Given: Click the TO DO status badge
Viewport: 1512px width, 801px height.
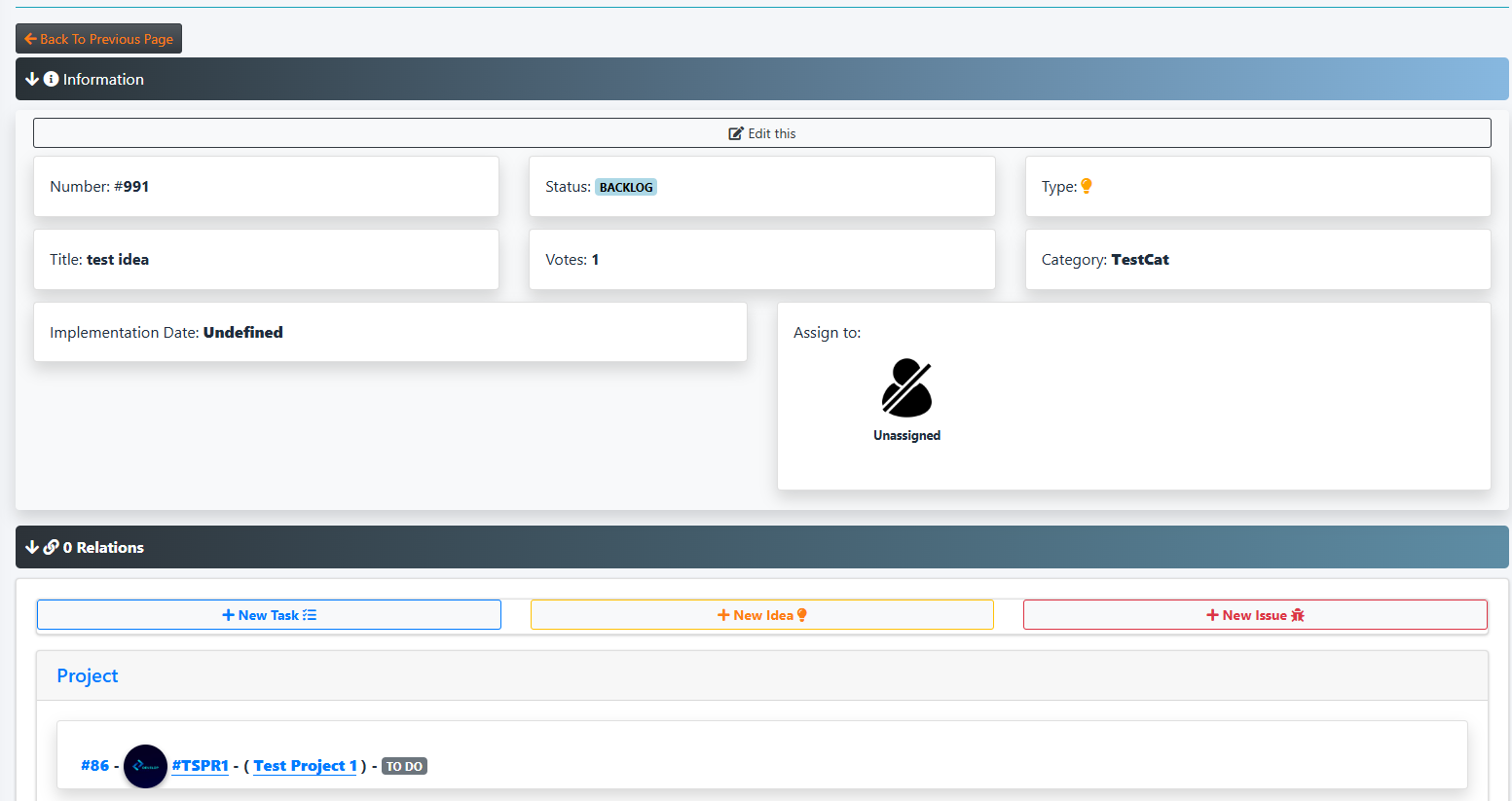Looking at the screenshot, I should point(404,767).
